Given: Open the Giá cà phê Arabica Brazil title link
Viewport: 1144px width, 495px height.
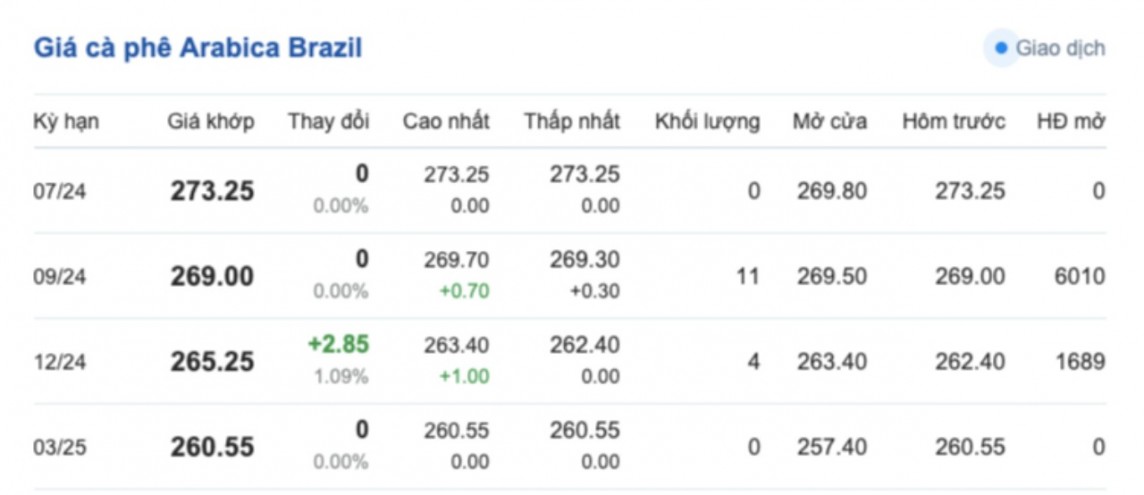Looking at the screenshot, I should (198, 48).
